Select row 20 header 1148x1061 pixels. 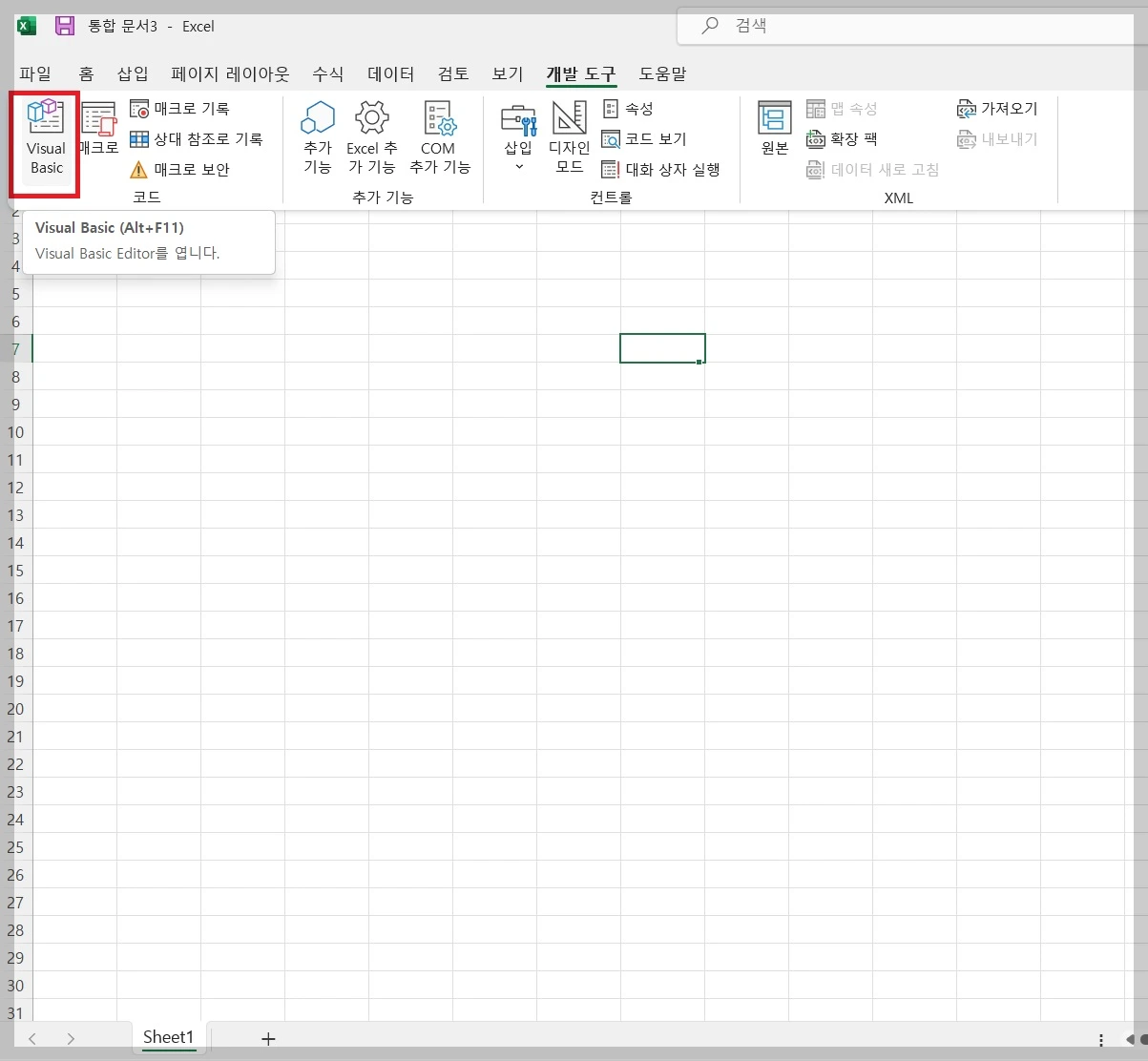[x=16, y=709]
